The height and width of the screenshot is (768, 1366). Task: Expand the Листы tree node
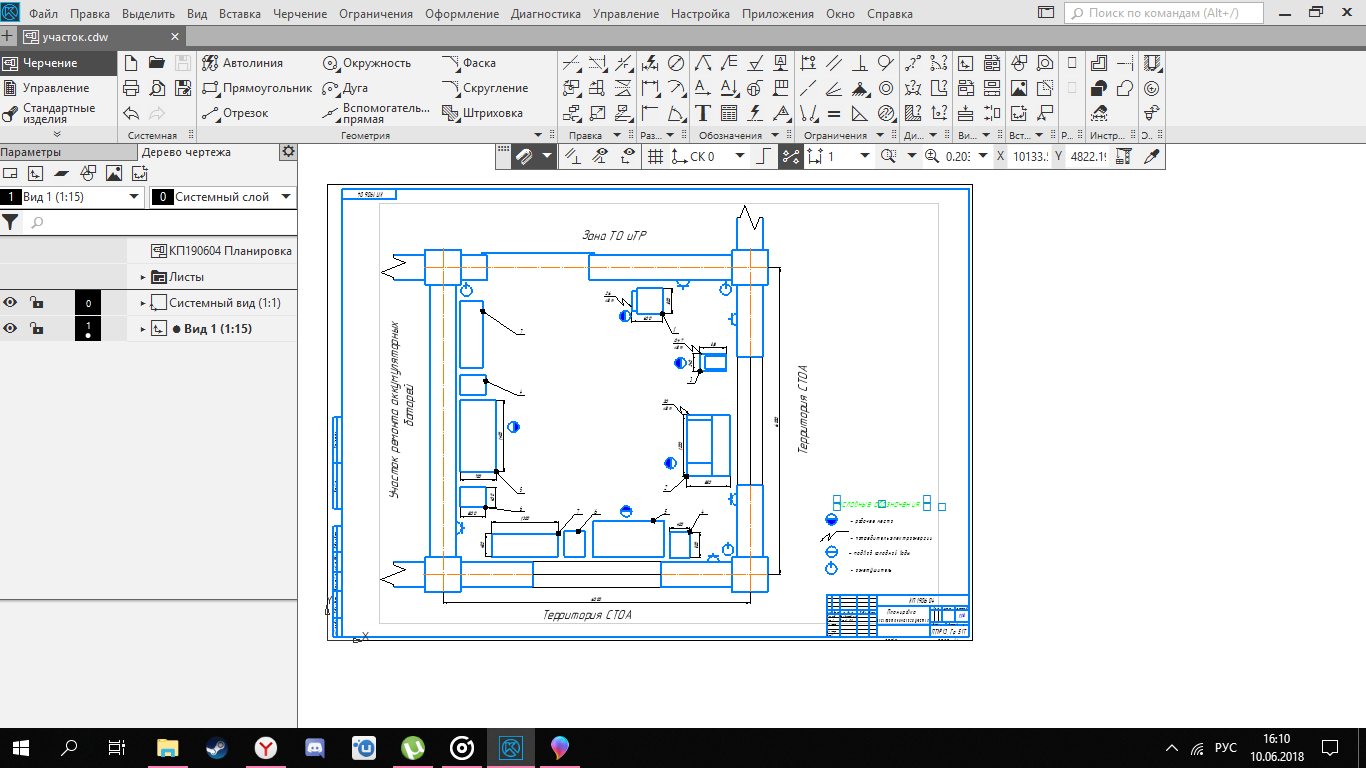click(143, 277)
